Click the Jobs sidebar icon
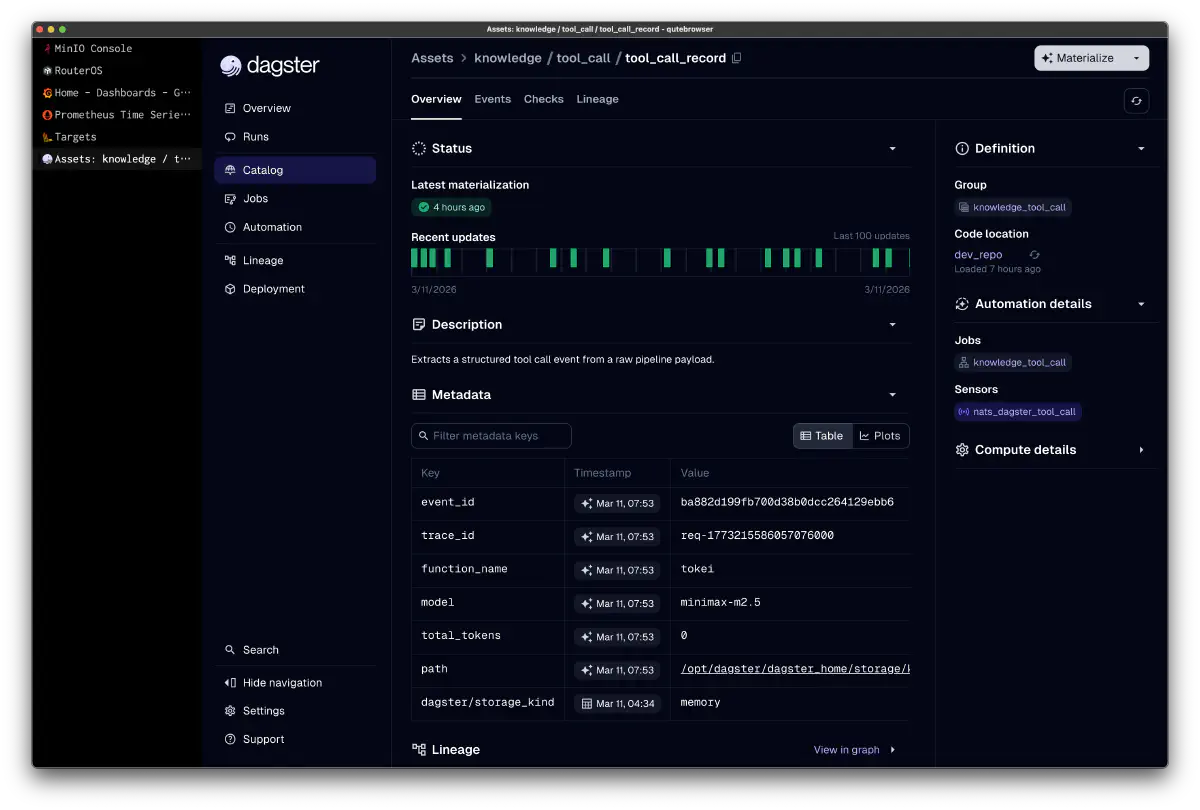 click(231, 199)
